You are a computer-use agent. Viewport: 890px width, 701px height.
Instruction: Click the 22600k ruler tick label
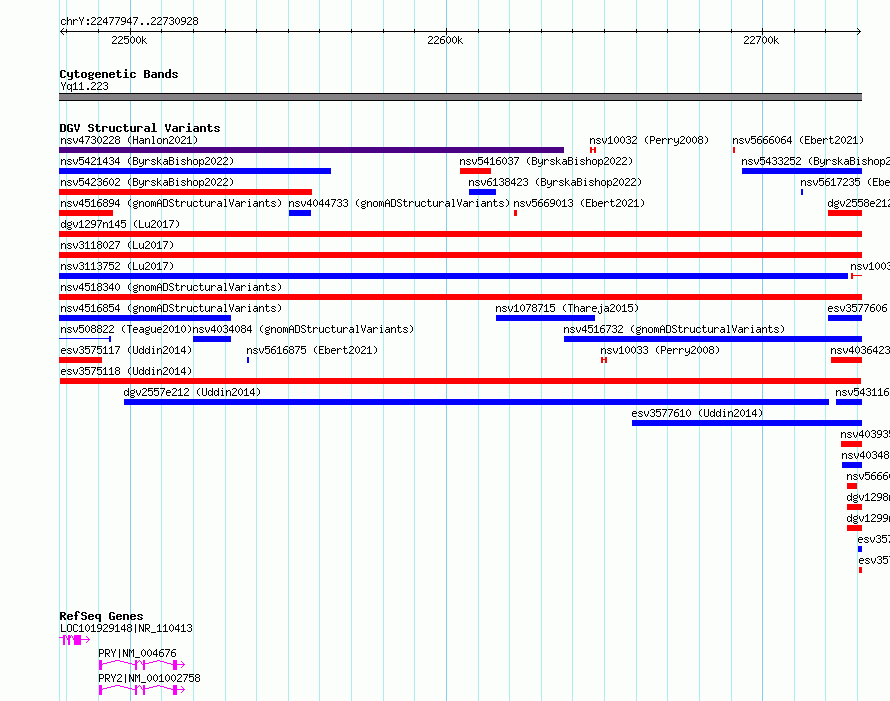[445, 40]
